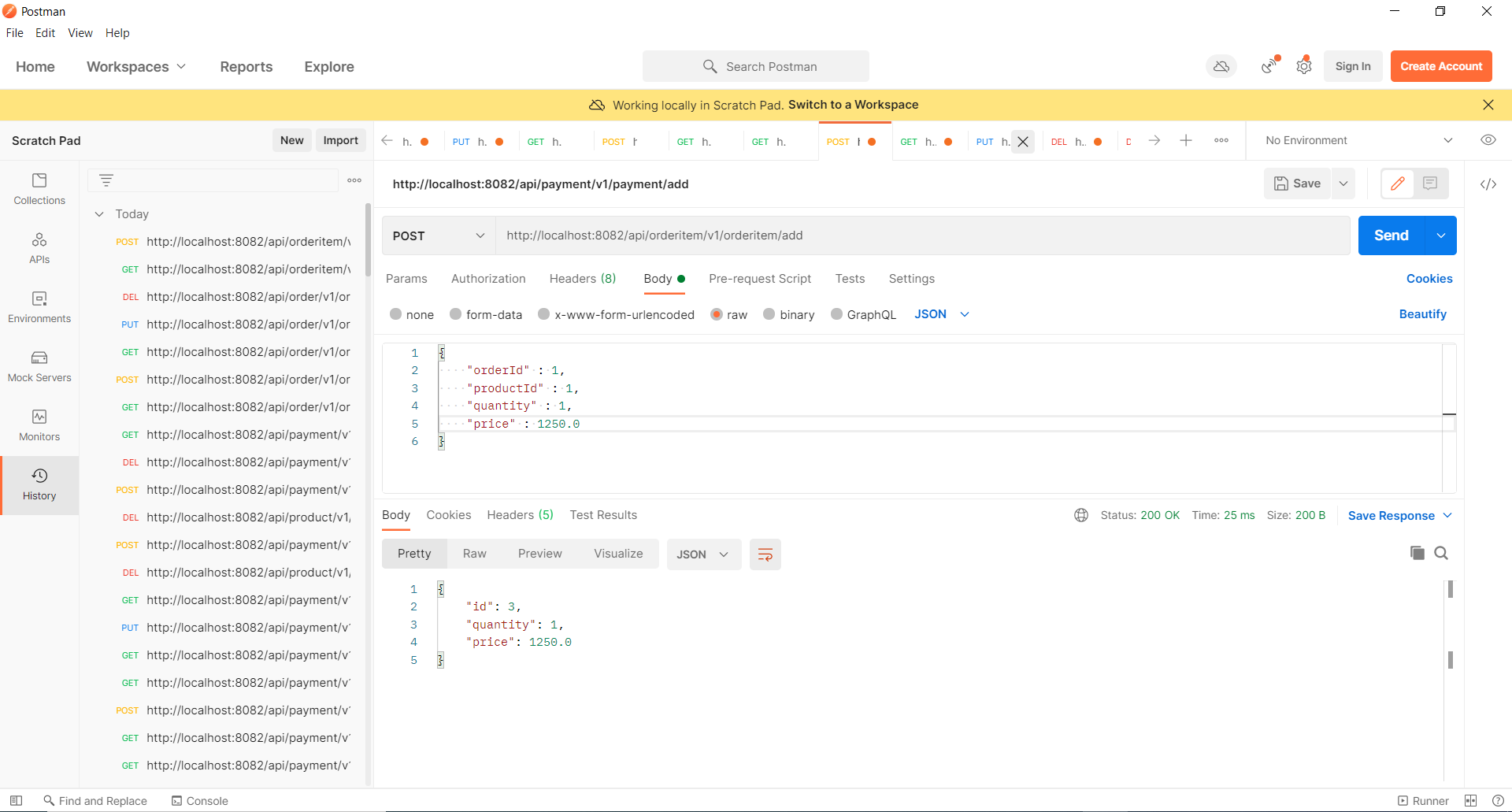Click the history filter icon
1512x812 pixels.
pos(106,180)
